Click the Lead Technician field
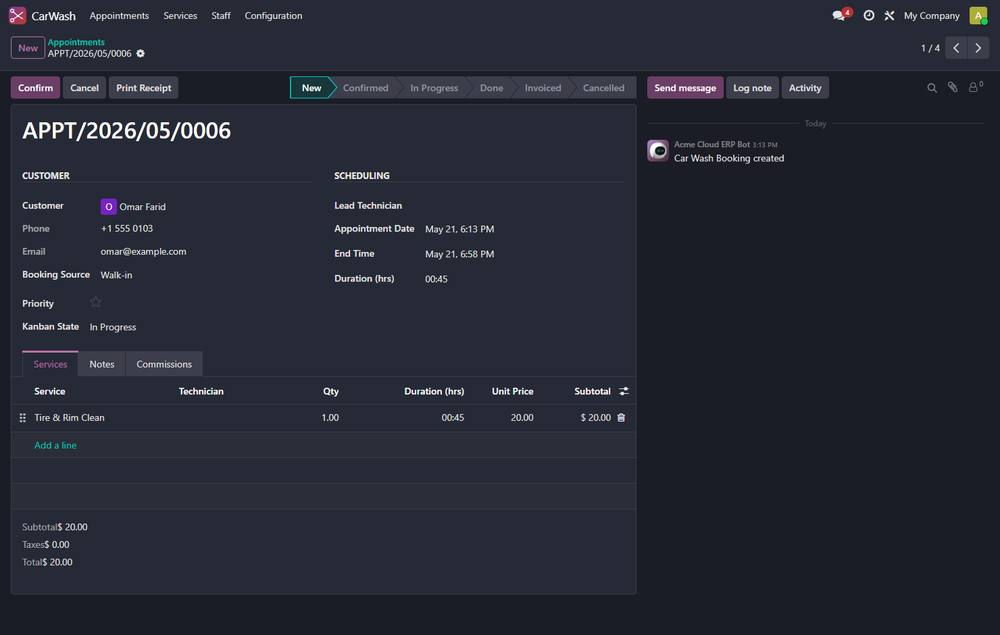The width and height of the screenshot is (1000, 635). 523,205
